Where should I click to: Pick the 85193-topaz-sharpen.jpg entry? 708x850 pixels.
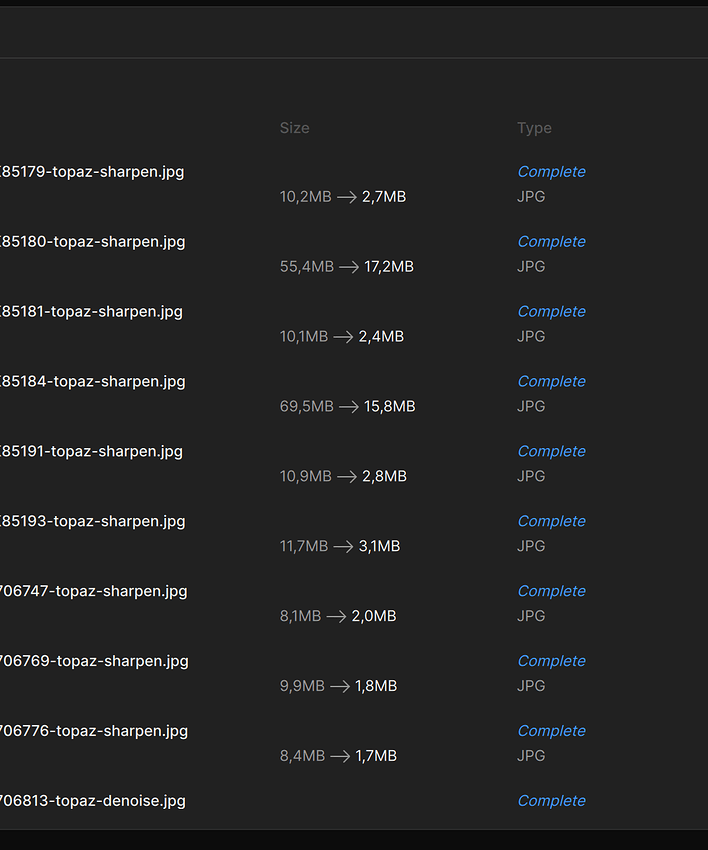[x=92, y=522]
